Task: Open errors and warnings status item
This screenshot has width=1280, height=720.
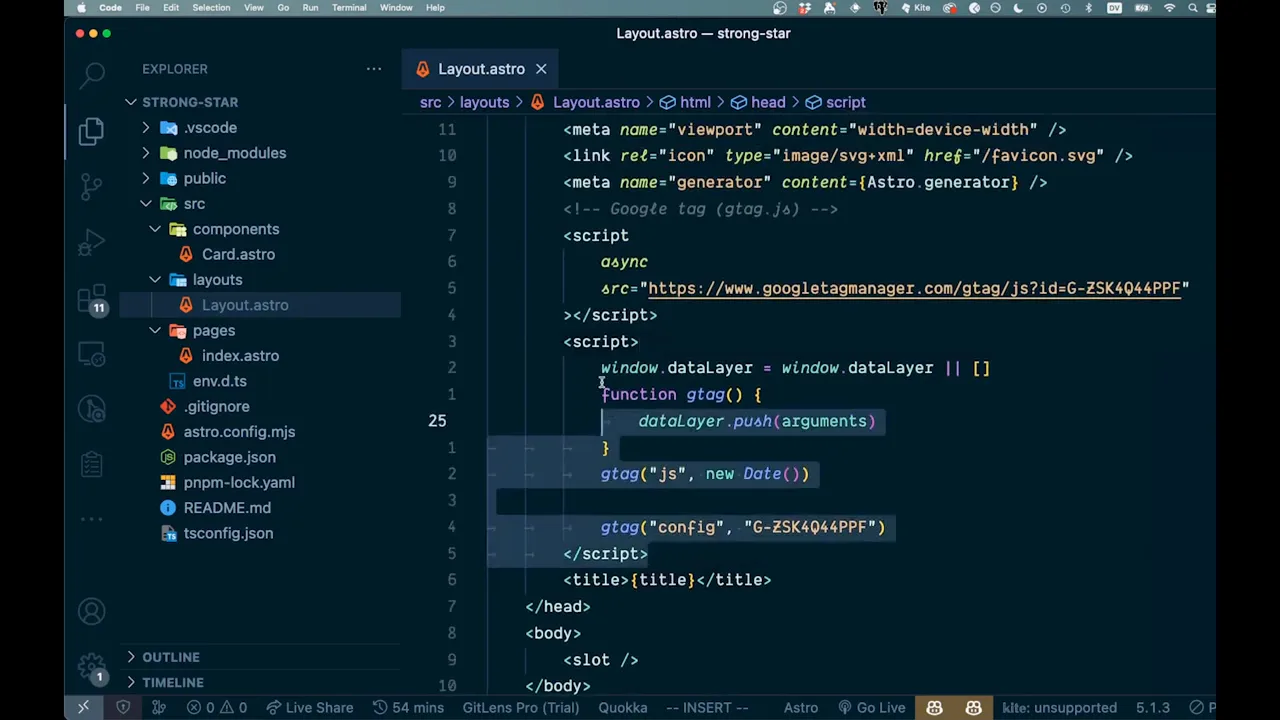Action: click(x=217, y=707)
